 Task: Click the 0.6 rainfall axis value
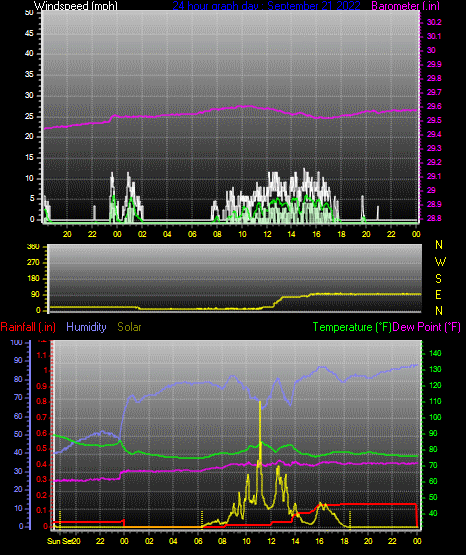pyautogui.click(x=42, y=433)
